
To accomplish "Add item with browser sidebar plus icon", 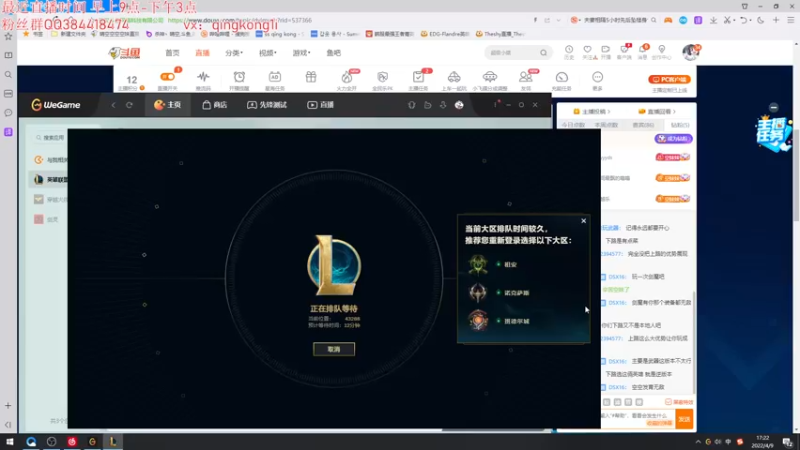I will tap(8, 406).
